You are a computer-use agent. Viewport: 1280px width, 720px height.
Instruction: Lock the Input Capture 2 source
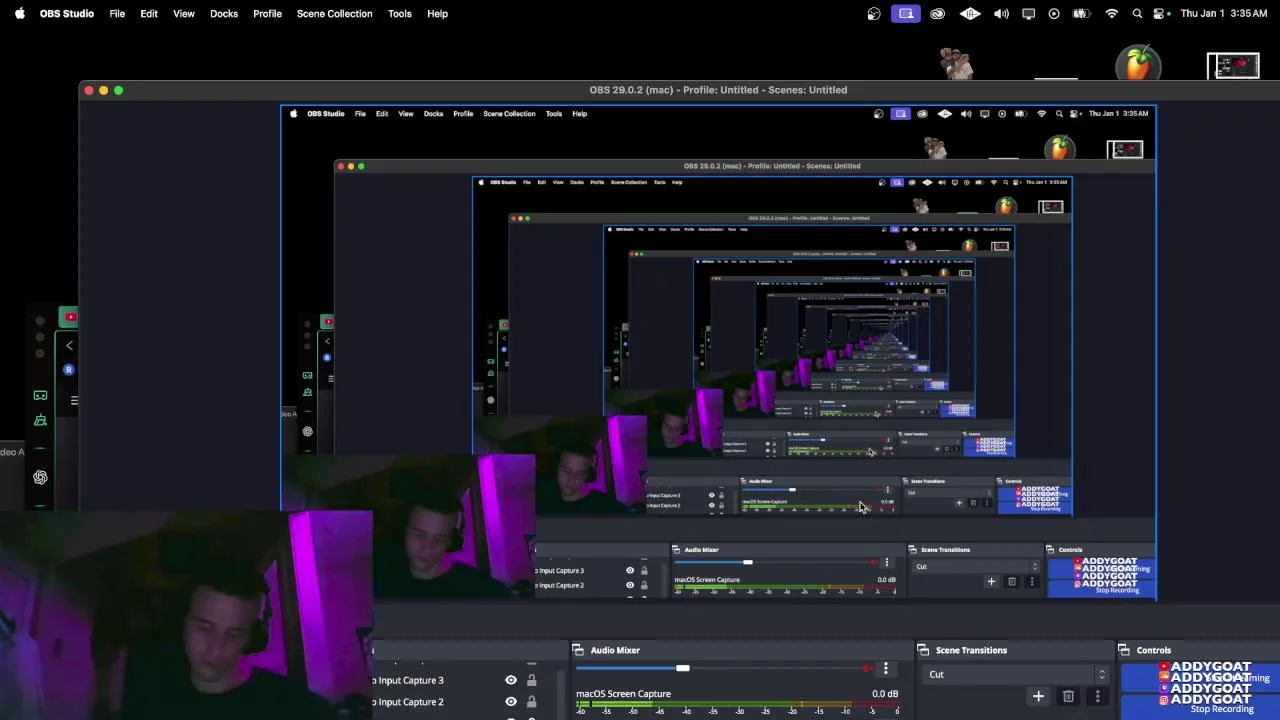point(531,702)
